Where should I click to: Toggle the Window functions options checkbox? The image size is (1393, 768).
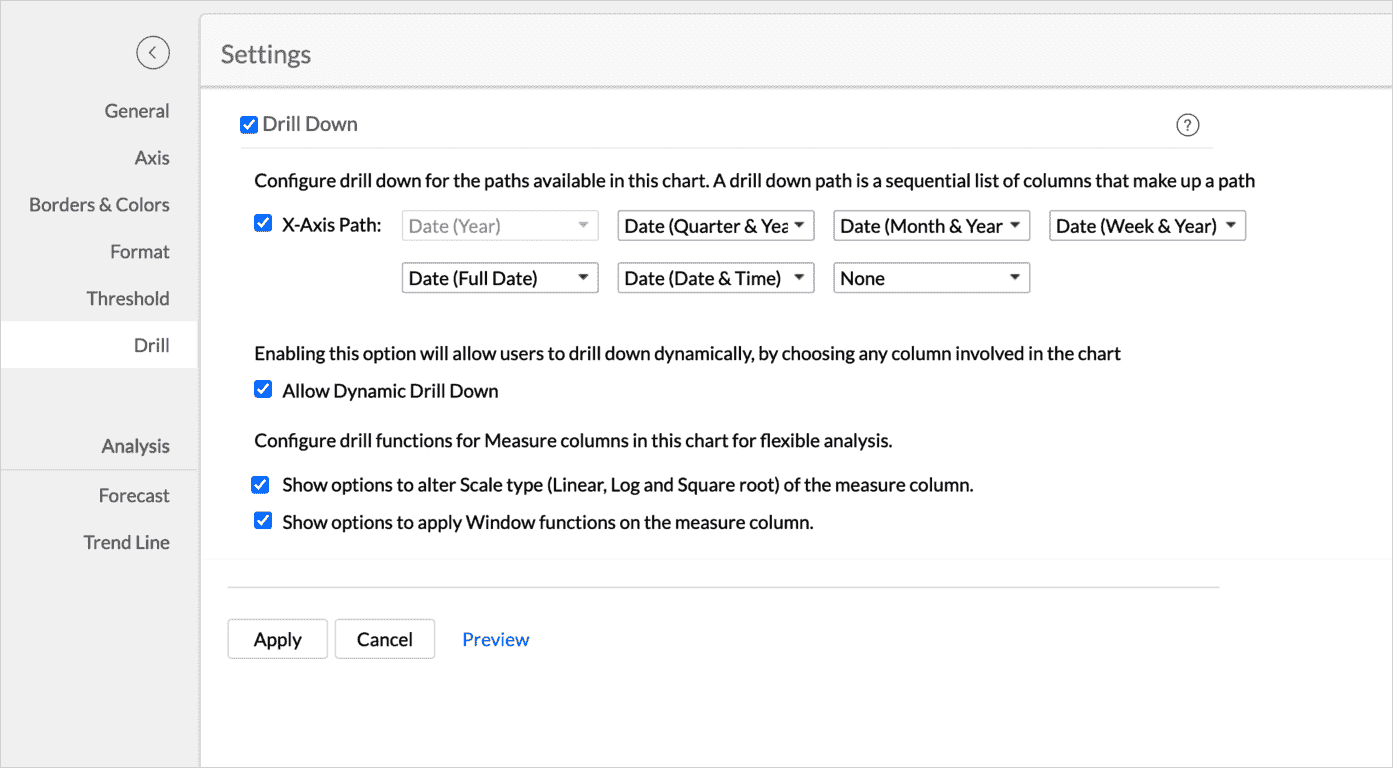click(263, 521)
